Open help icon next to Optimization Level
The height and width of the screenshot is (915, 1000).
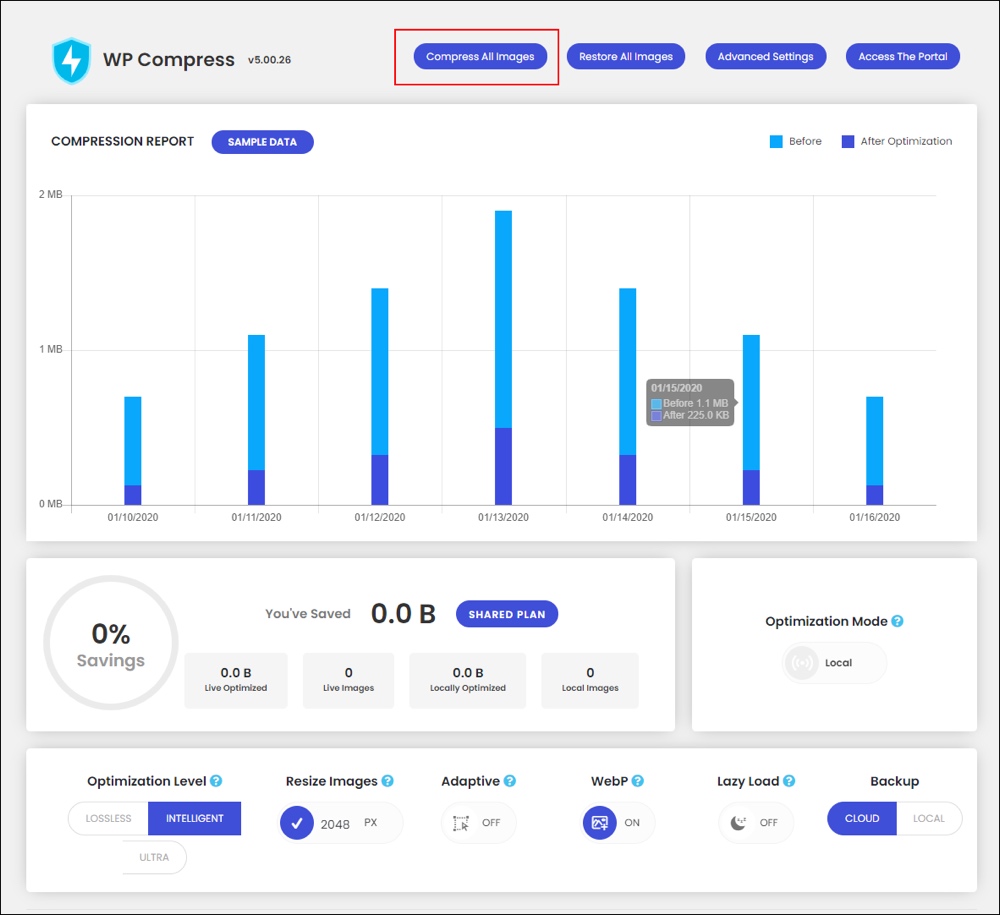pyautogui.click(x=216, y=781)
